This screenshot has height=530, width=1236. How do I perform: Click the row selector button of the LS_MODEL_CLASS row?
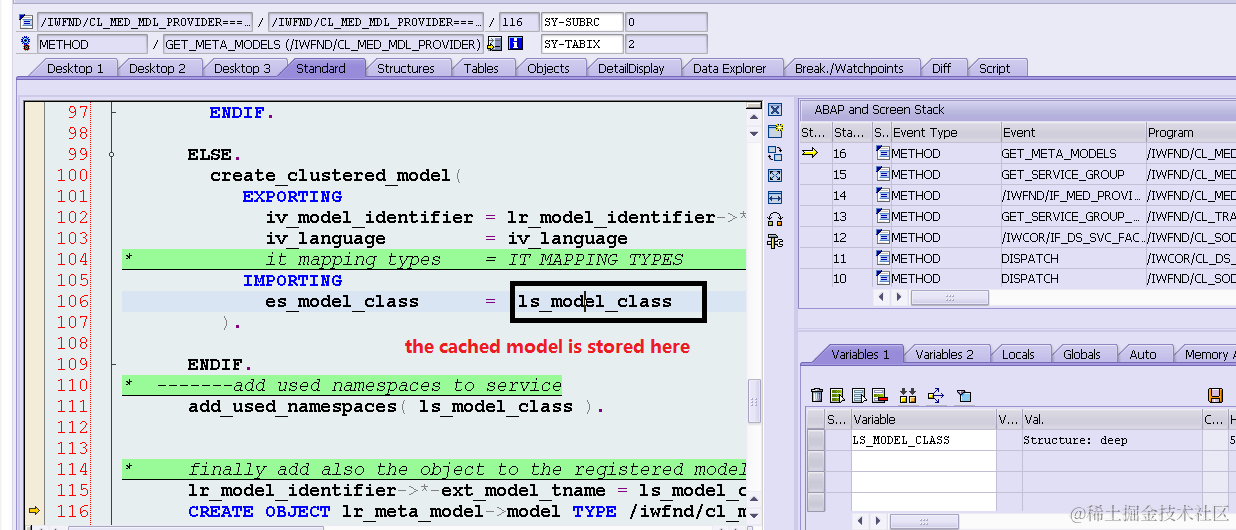(x=816, y=440)
